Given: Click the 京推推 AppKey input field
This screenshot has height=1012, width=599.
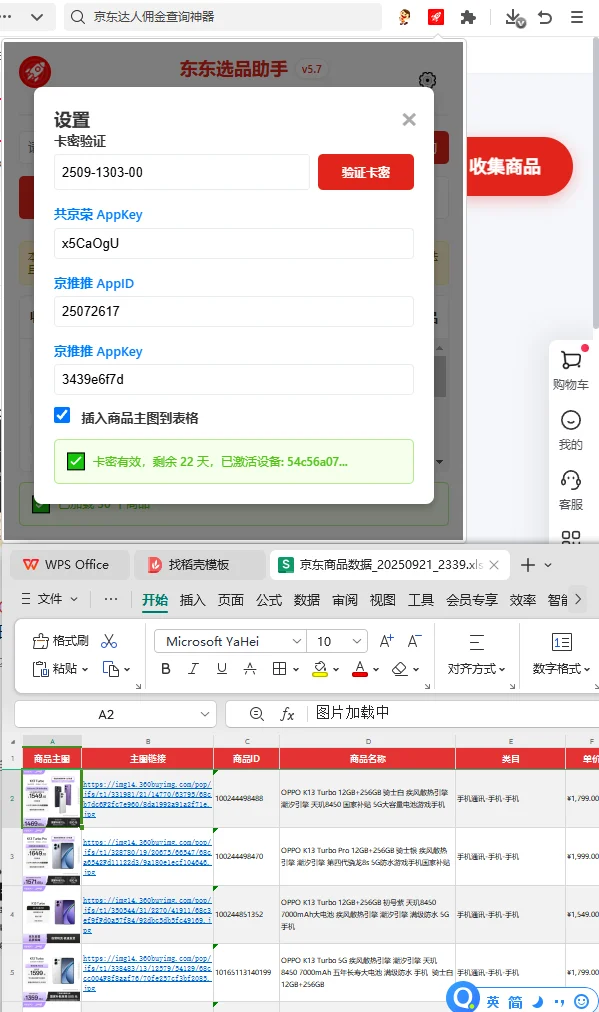Looking at the screenshot, I should point(234,380).
